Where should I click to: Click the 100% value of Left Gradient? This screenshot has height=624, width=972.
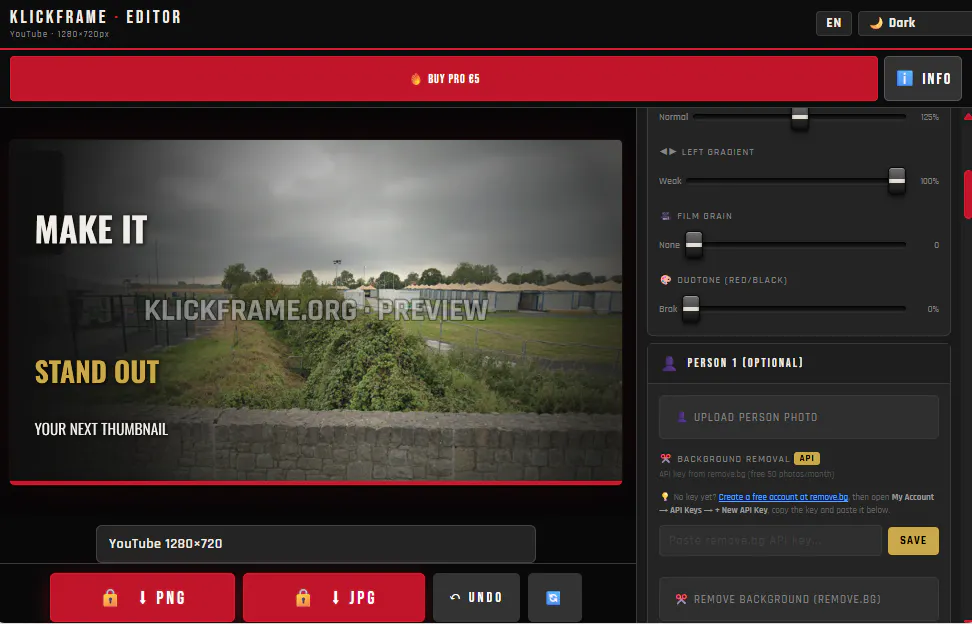[x=929, y=181]
